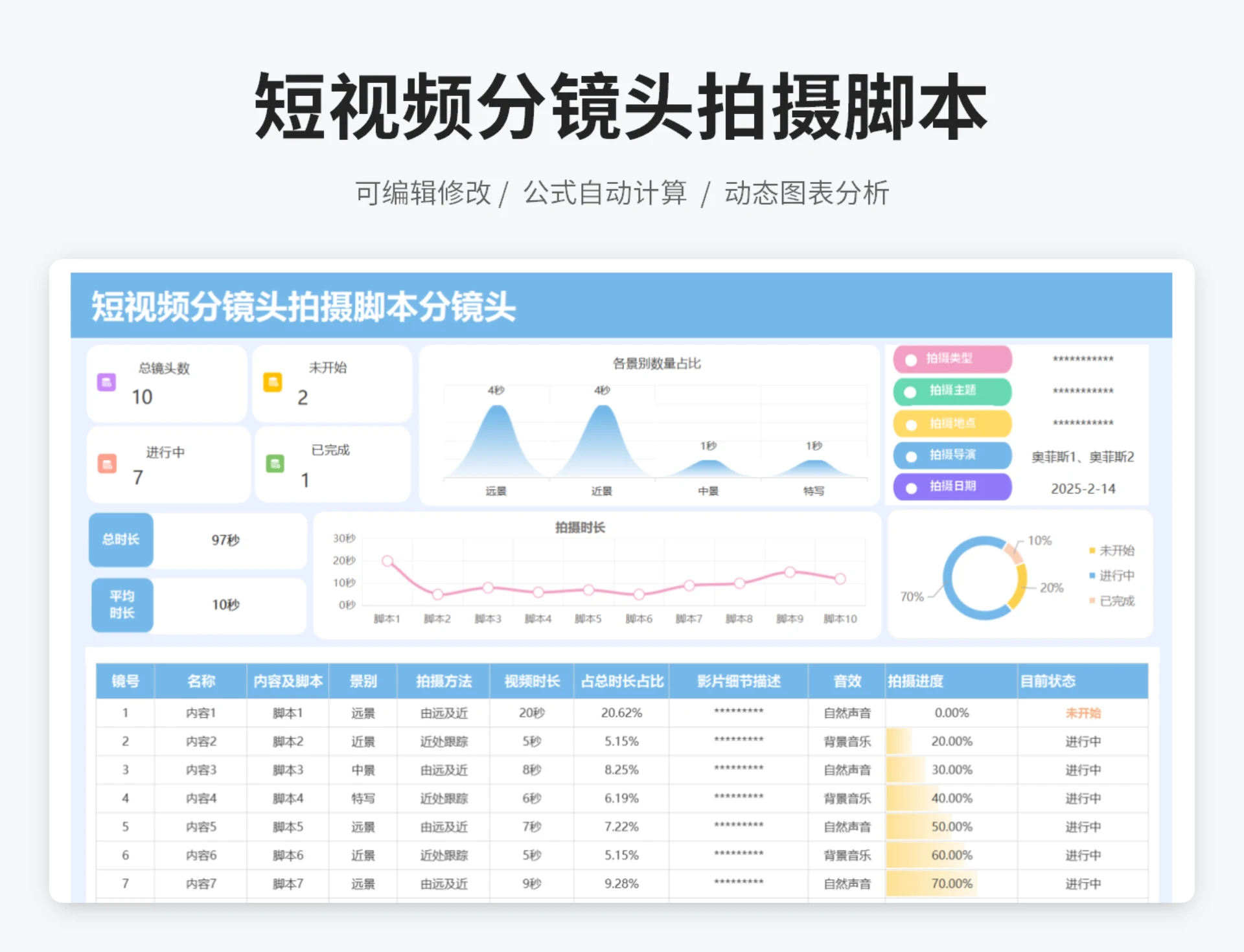Click the 总时长 blue button
This screenshot has height=952, width=1244.
121,540
